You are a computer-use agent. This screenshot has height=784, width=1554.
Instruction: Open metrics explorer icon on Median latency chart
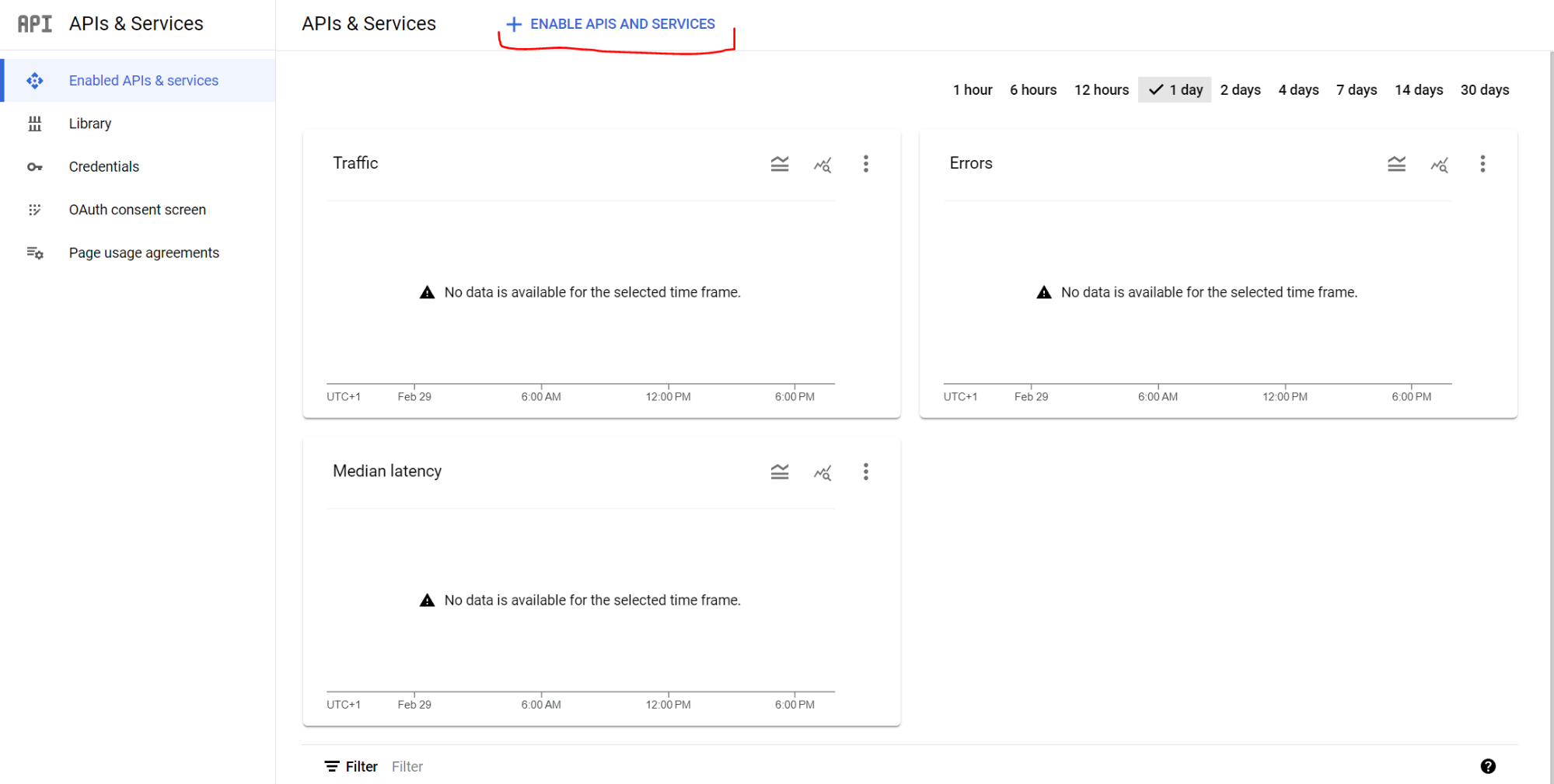coord(822,472)
